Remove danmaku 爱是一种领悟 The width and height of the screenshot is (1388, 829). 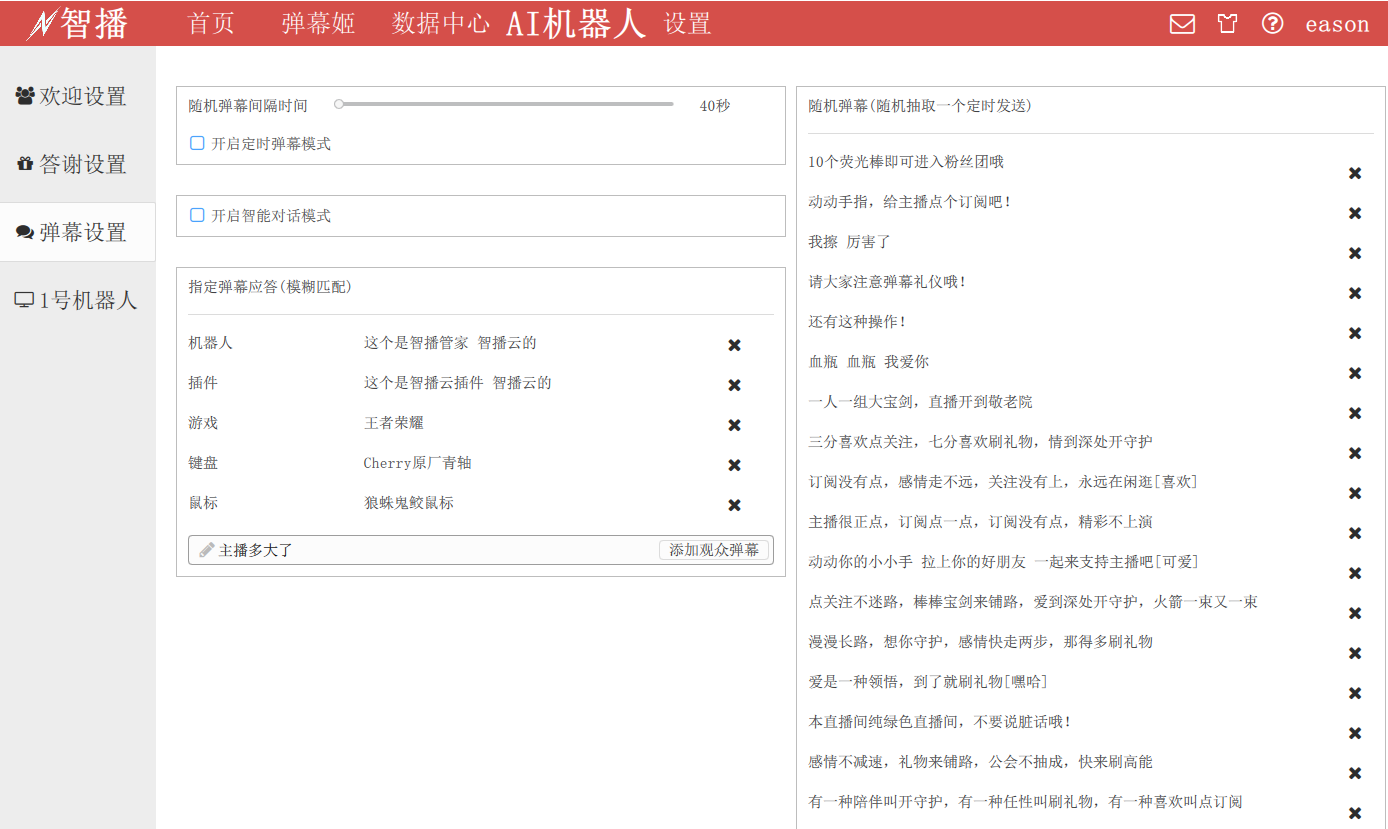[x=1355, y=693]
